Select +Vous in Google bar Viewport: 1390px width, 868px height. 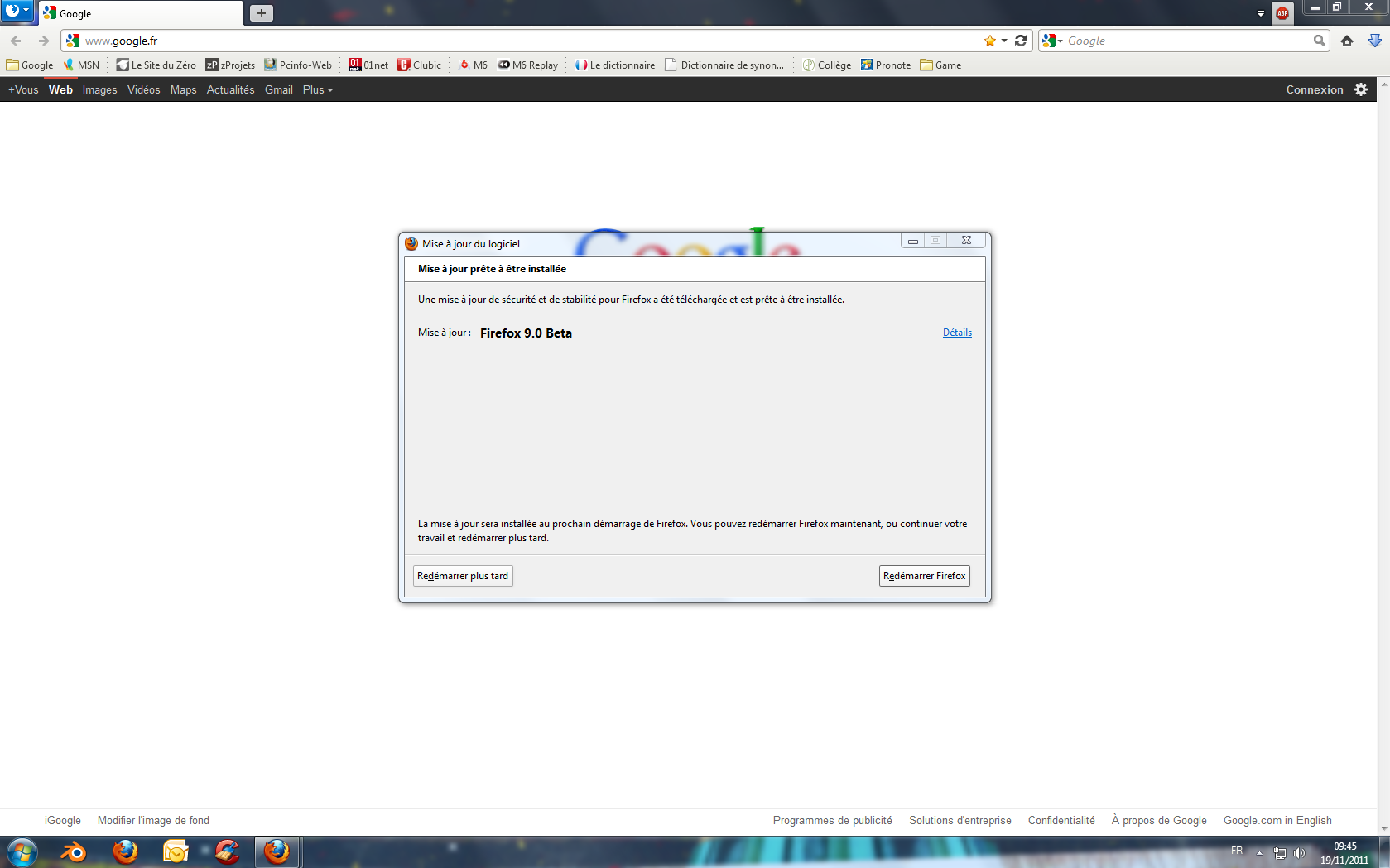[23, 89]
